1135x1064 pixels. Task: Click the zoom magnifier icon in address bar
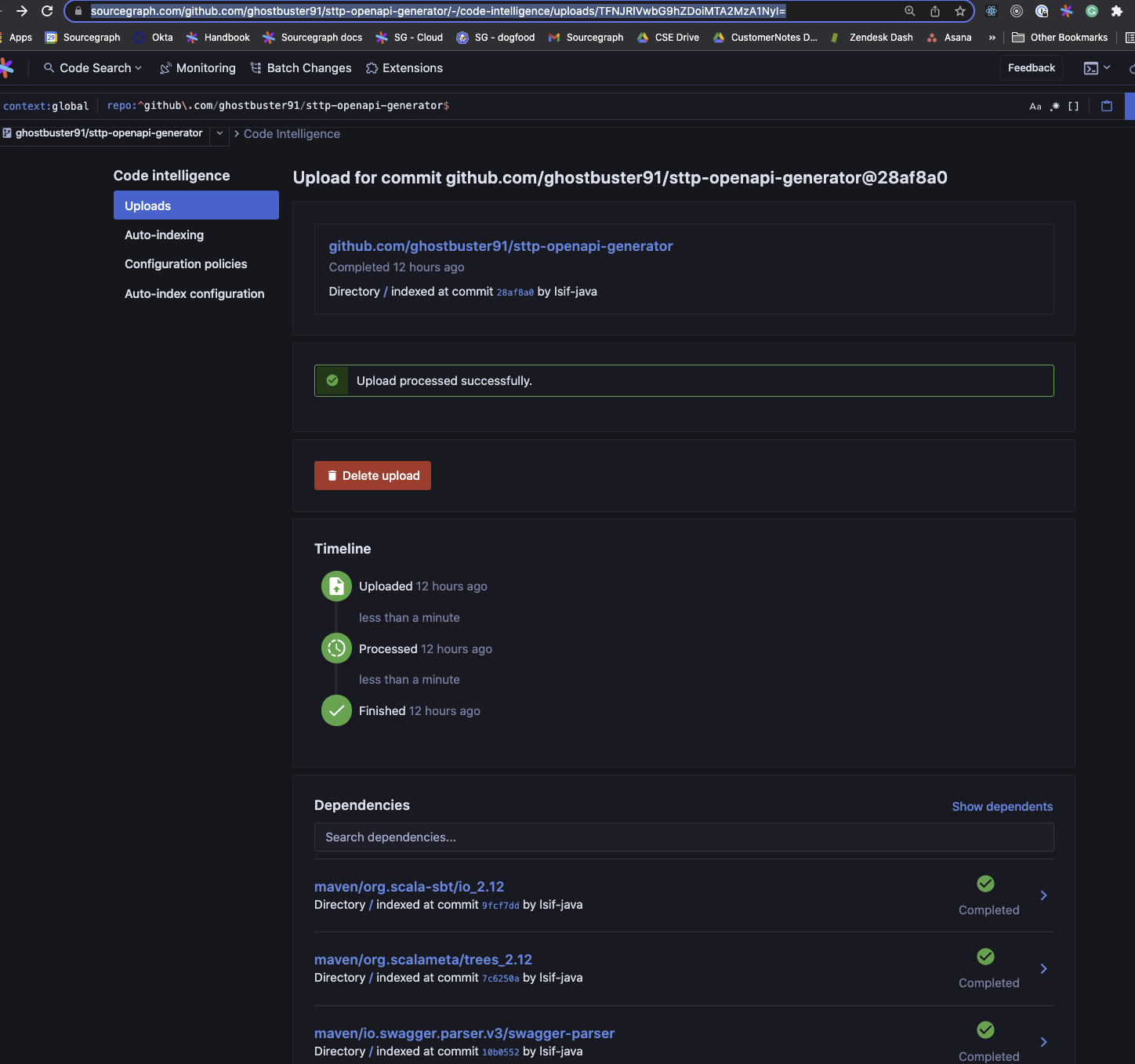[x=910, y=11]
